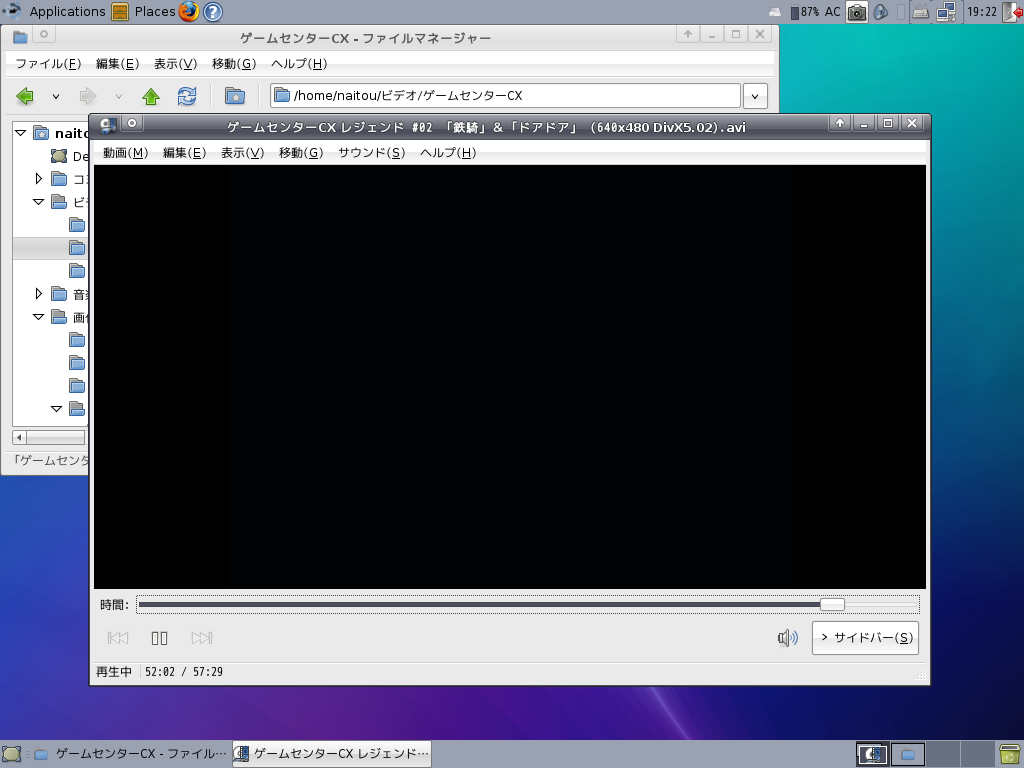The height and width of the screenshot is (768, 1024).
Task: Click show desktop icon in bottom panel
Action: [12, 754]
